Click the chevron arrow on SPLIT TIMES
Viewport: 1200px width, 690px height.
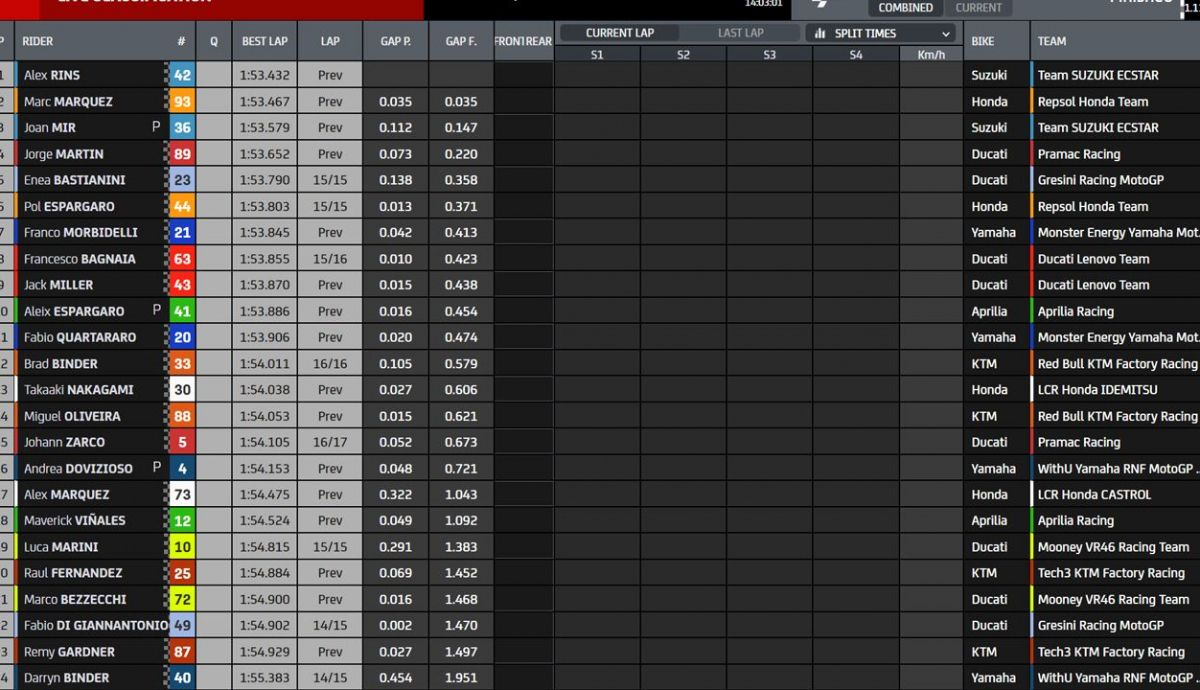tap(947, 33)
